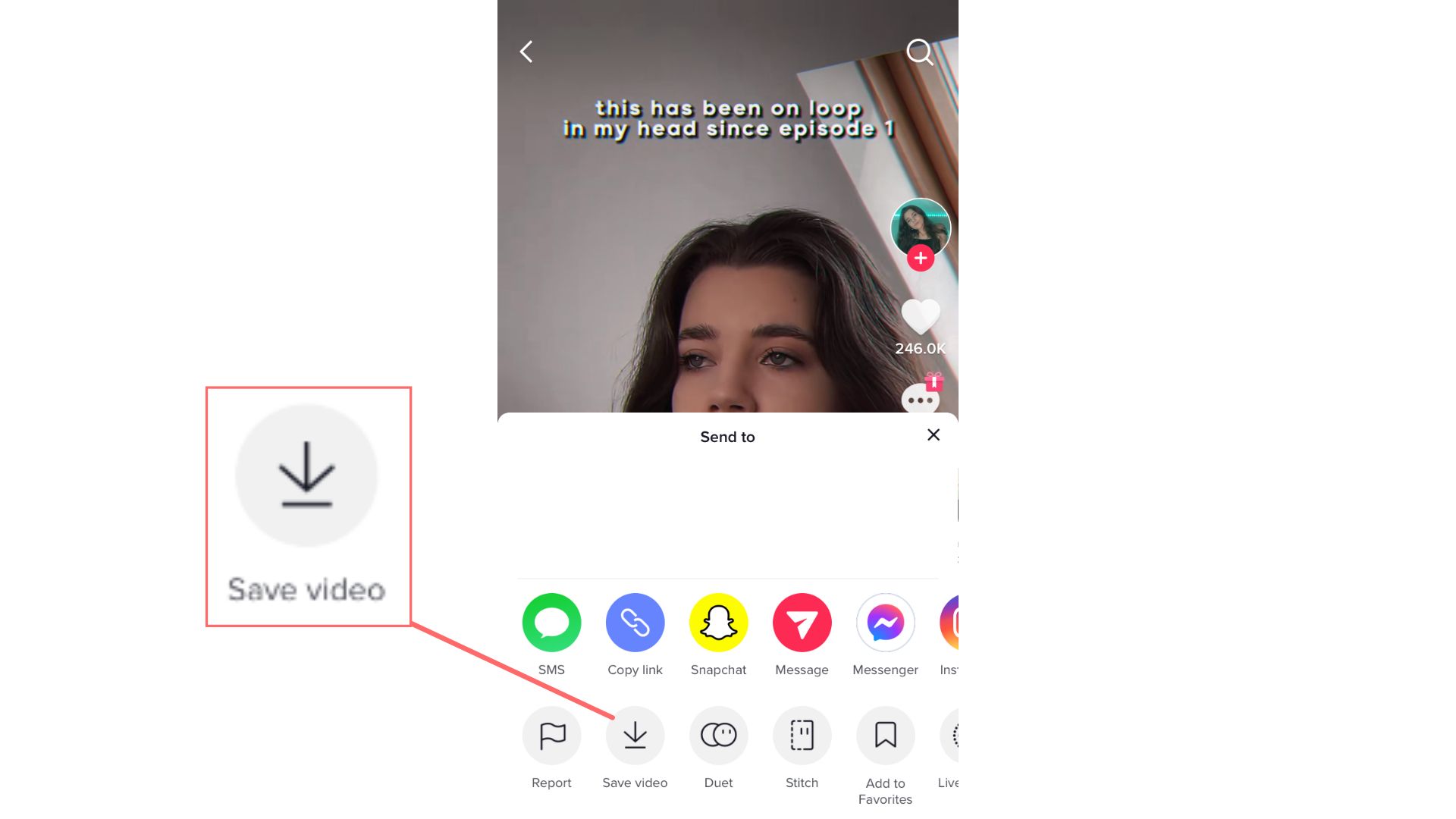This screenshot has width=1456, height=819.
Task: Tap the Duet icon
Action: tap(718, 735)
